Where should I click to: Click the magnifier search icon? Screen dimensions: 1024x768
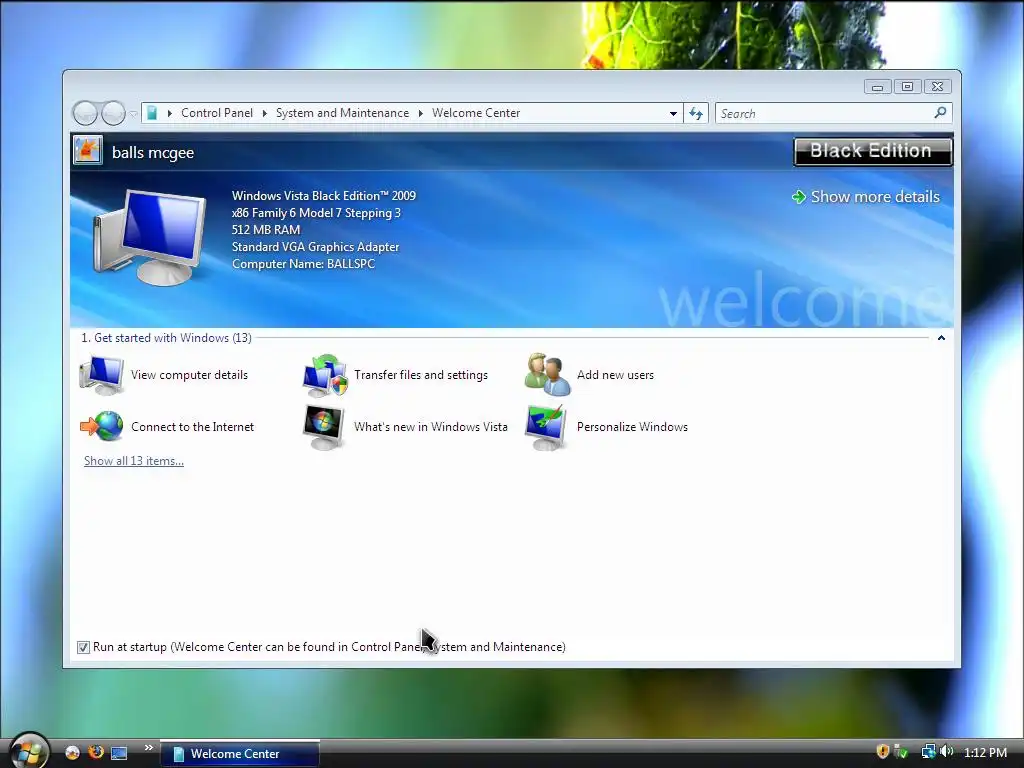[940, 112]
